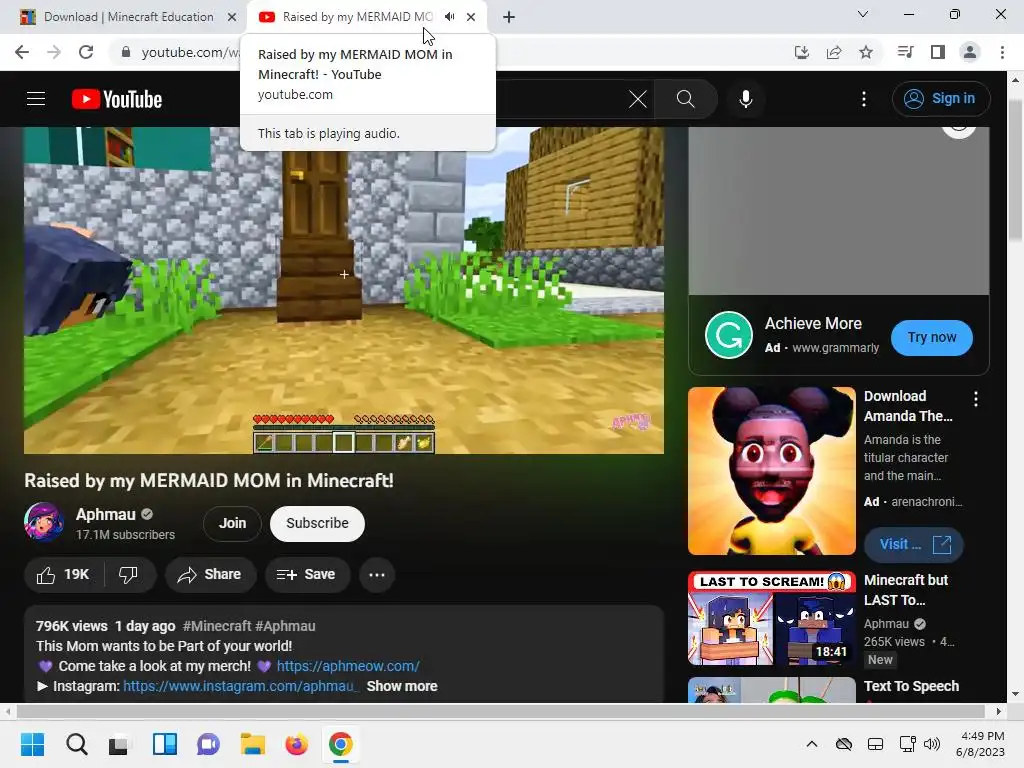Image resolution: width=1024 pixels, height=768 pixels.
Task: Save video to a playlist
Action: click(x=306, y=575)
